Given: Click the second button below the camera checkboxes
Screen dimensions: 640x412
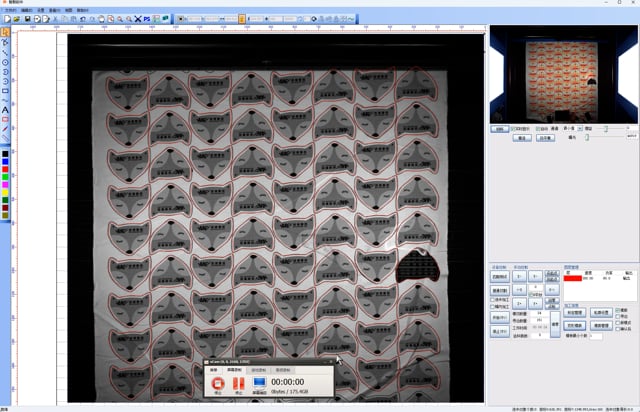Looking at the screenshot, I should coord(545,138).
